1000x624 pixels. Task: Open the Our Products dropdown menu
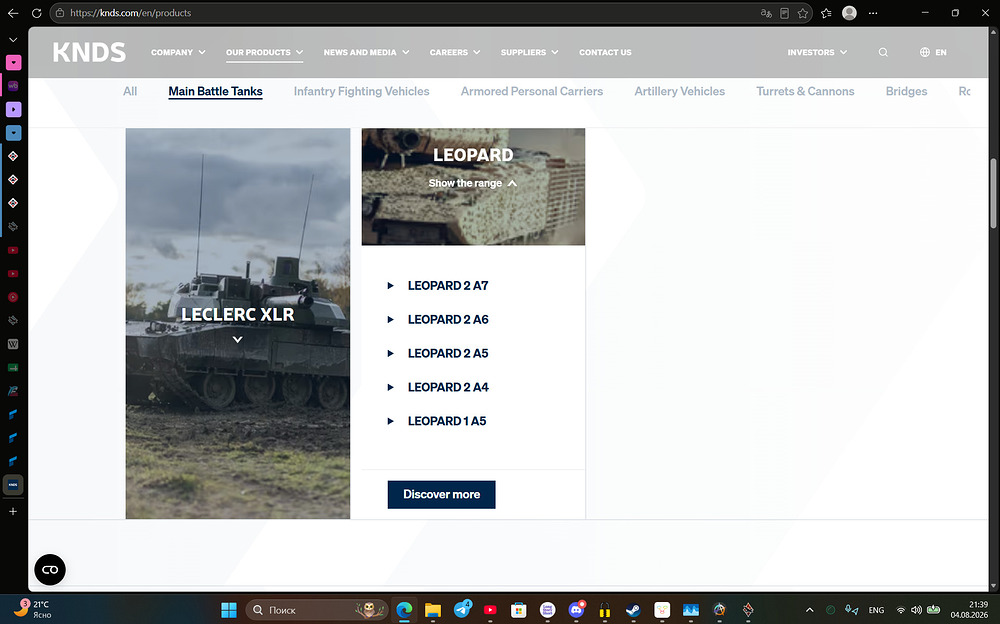[x=264, y=52]
